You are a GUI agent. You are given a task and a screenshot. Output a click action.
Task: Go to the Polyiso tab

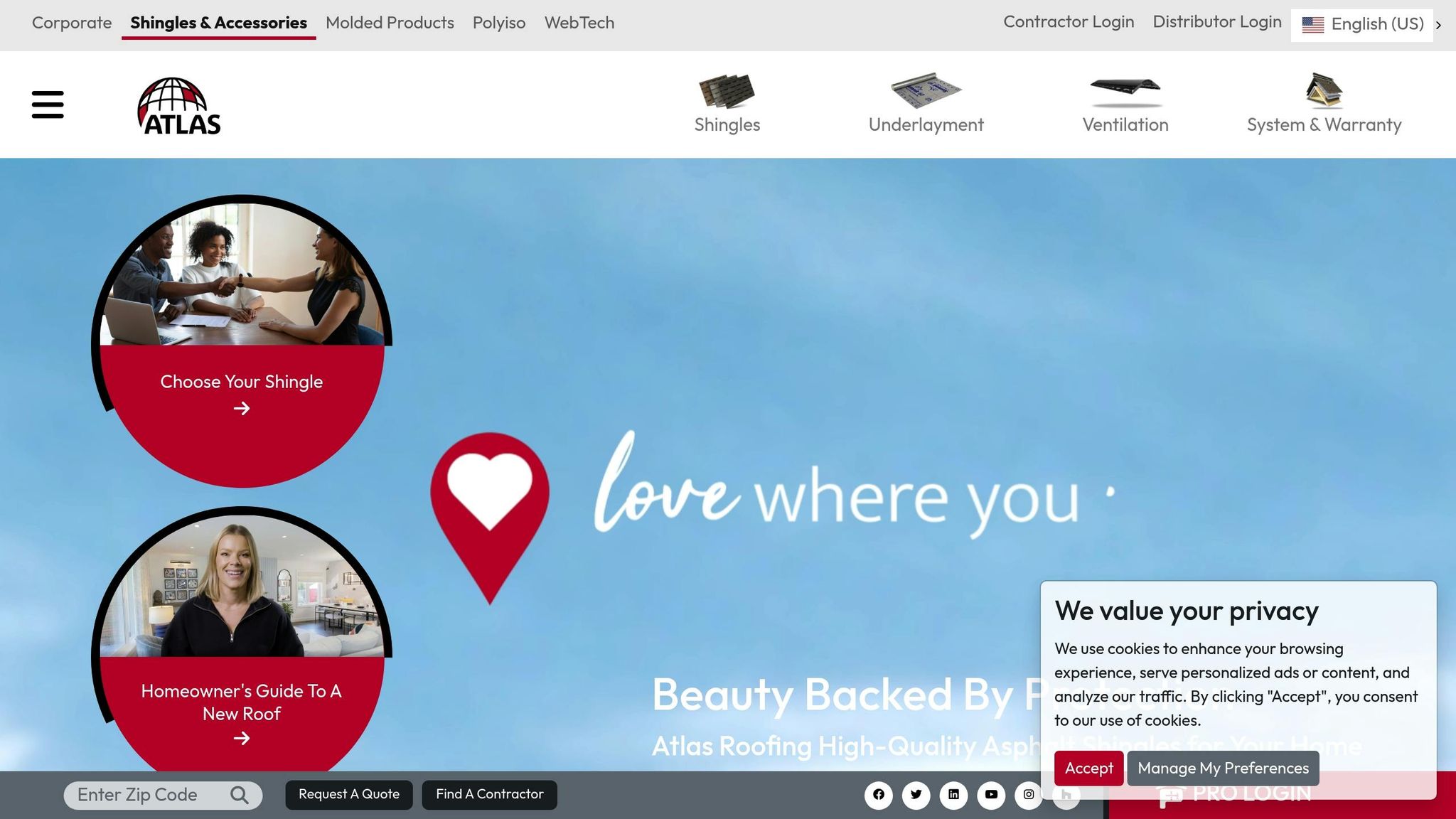(499, 23)
